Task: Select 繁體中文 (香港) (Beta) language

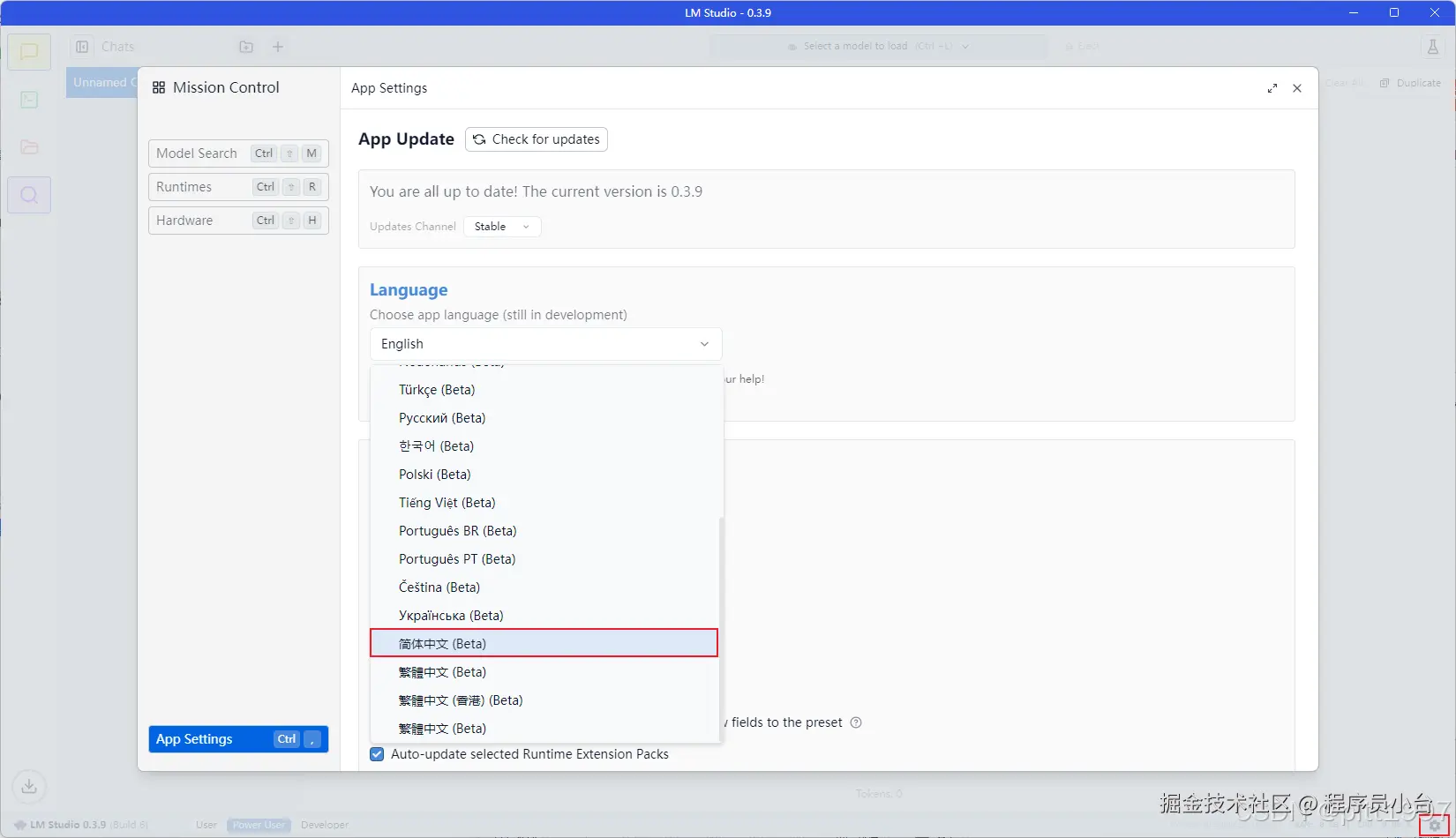Action: [544, 700]
